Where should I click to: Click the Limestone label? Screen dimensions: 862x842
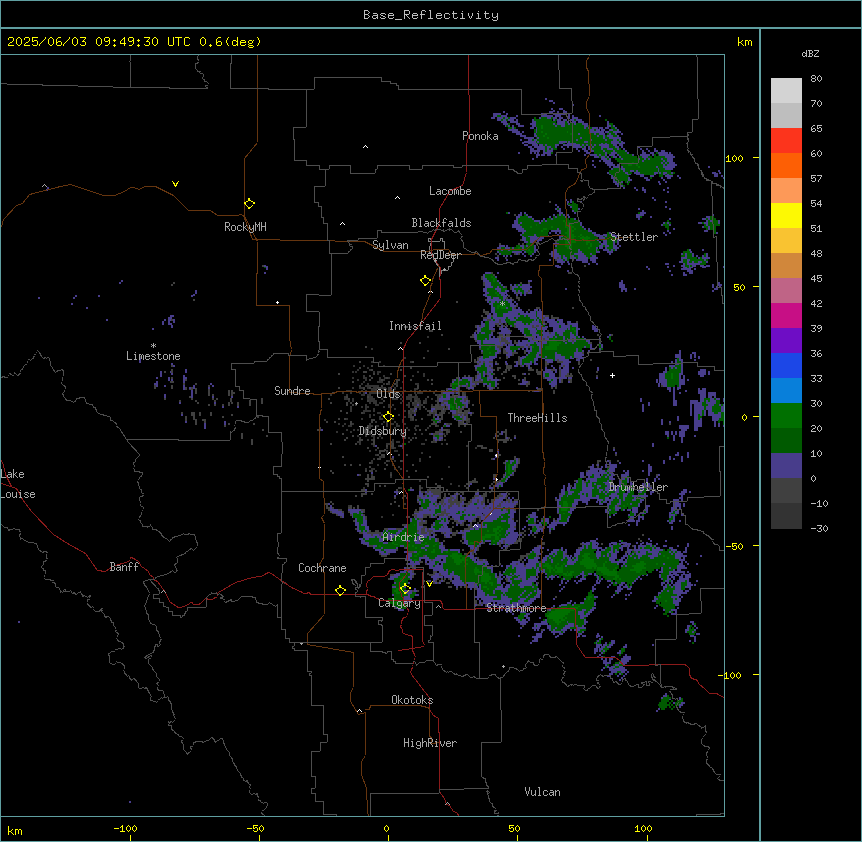pos(153,356)
